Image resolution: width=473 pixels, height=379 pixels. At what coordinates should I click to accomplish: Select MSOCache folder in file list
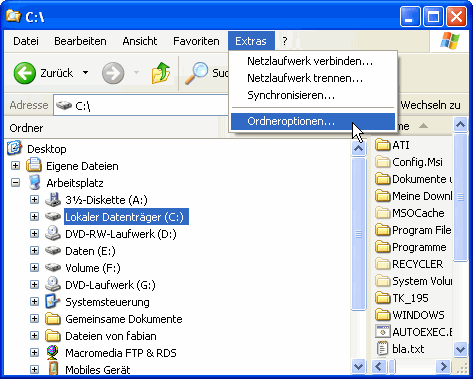coord(418,213)
